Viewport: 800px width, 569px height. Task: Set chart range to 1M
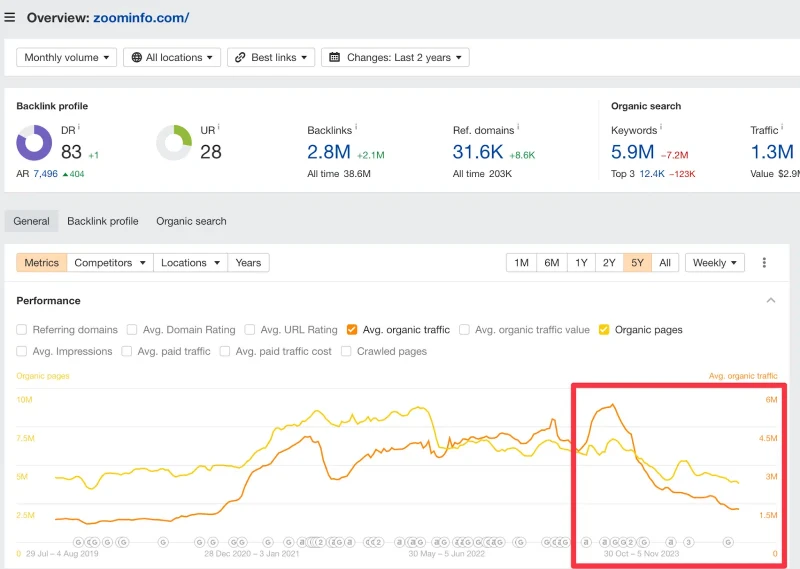[521, 263]
